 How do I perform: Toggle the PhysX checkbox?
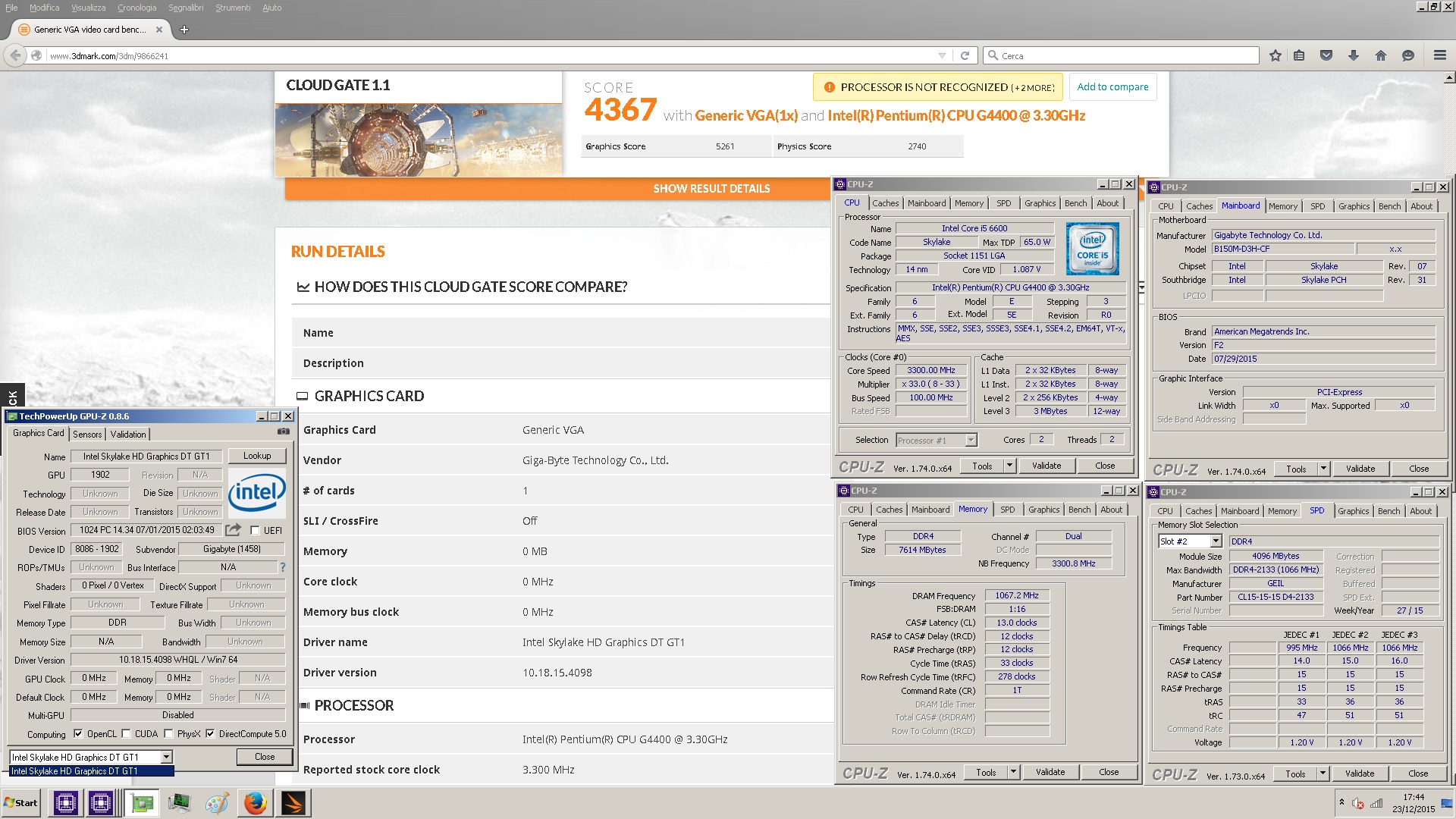[168, 733]
